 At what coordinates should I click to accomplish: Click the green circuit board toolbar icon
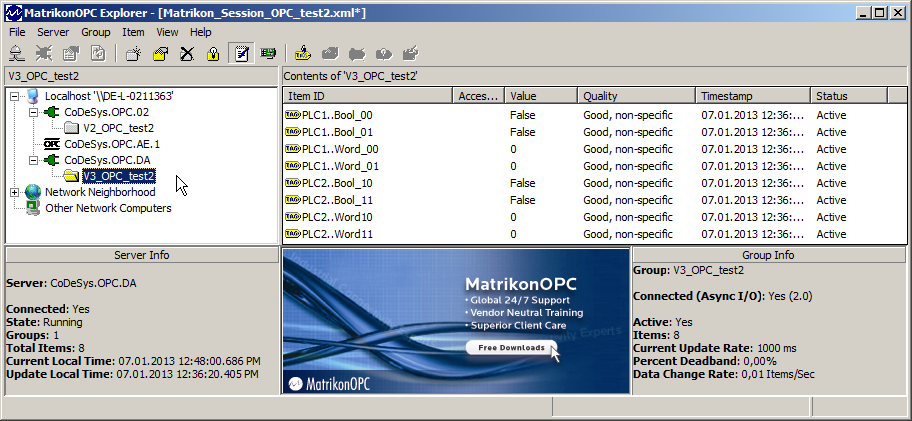tap(268, 54)
